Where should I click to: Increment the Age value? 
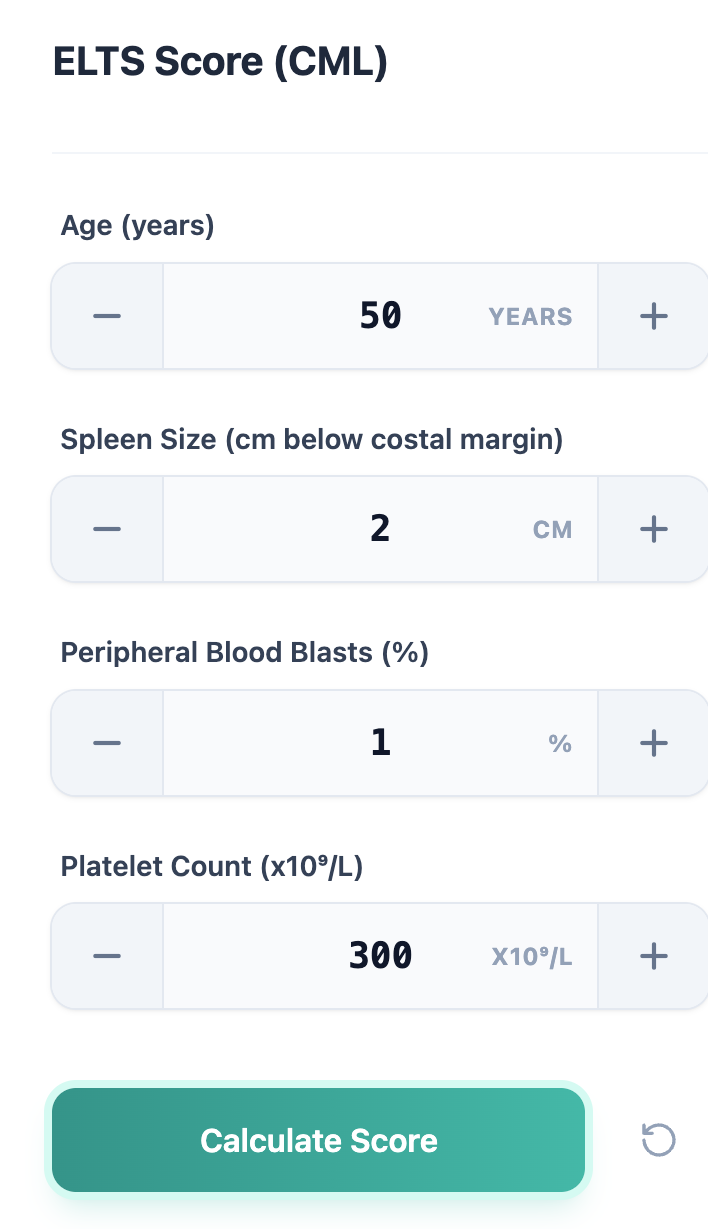click(653, 315)
